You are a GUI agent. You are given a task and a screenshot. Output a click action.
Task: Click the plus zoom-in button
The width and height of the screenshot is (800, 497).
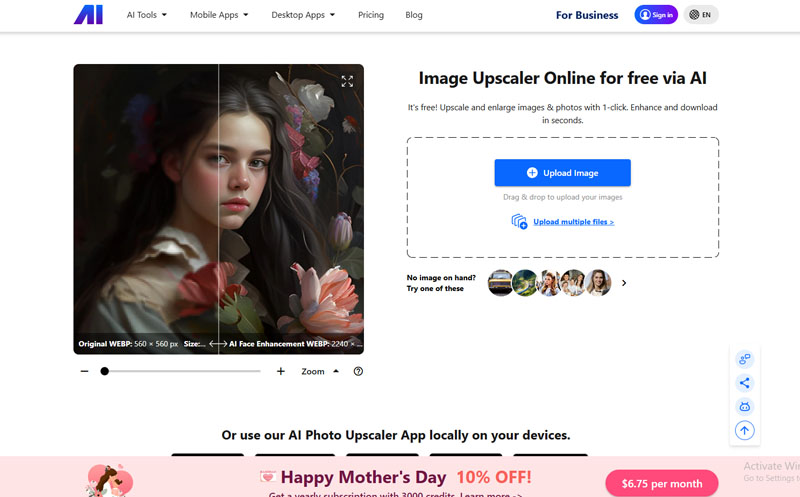[281, 371]
